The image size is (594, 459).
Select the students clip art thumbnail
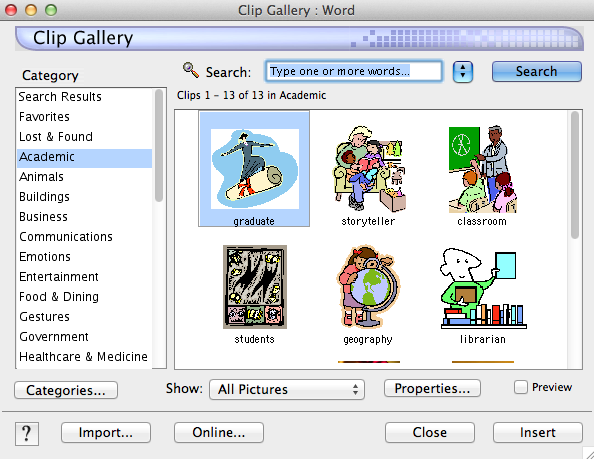pos(255,287)
